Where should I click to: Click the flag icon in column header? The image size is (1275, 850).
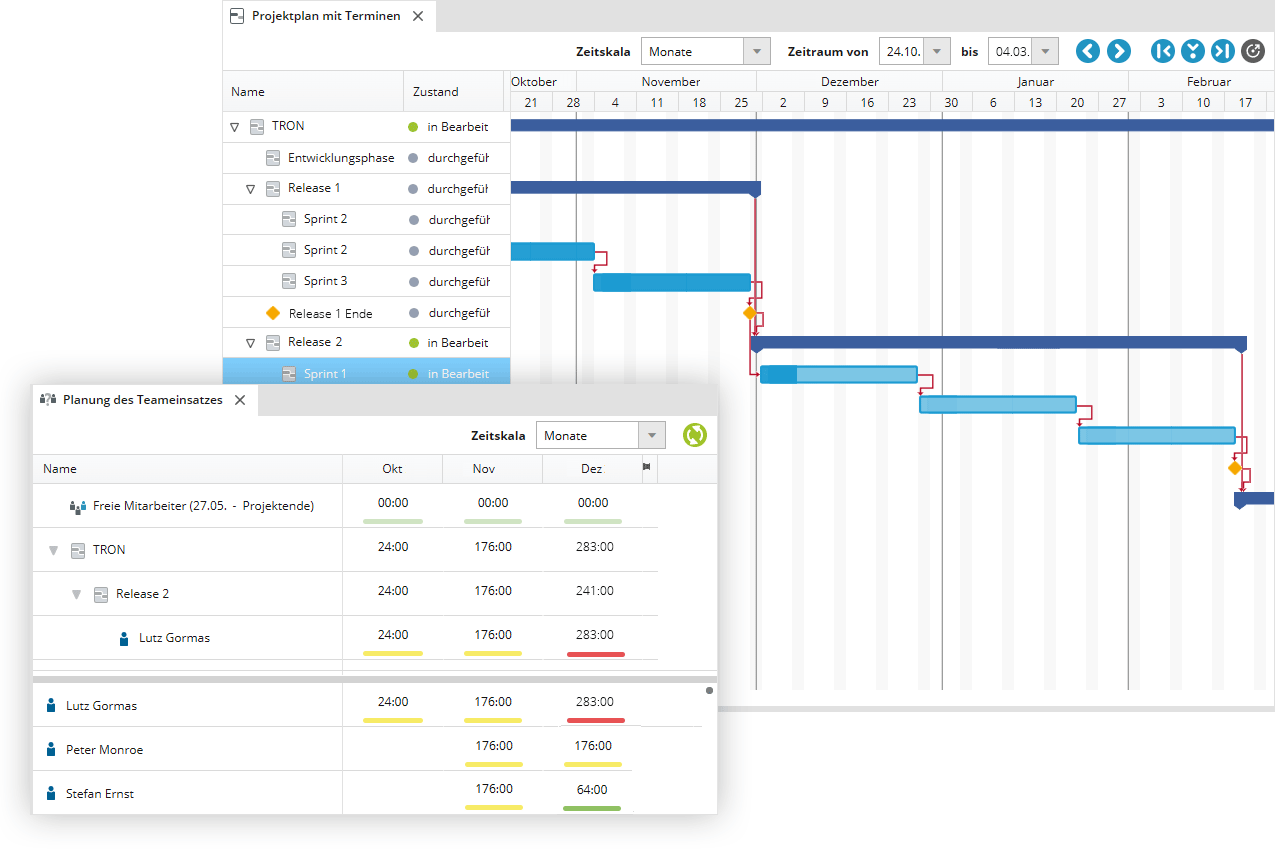[647, 468]
